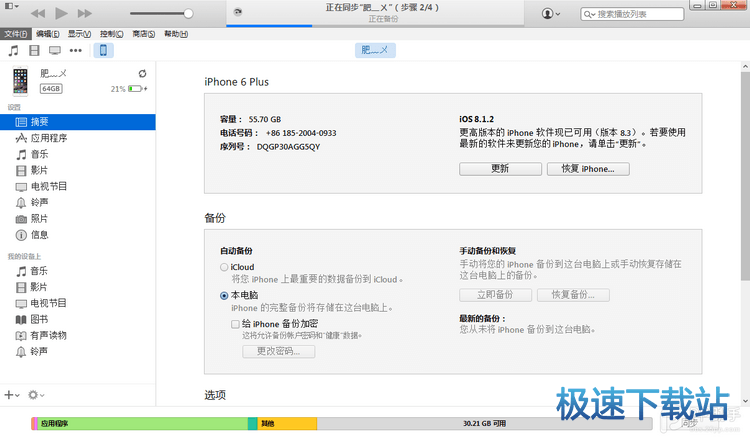Image resolution: width=750 pixels, height=441 pixels.
Task: Switch to the Music library icon
Action: (13, 50)
